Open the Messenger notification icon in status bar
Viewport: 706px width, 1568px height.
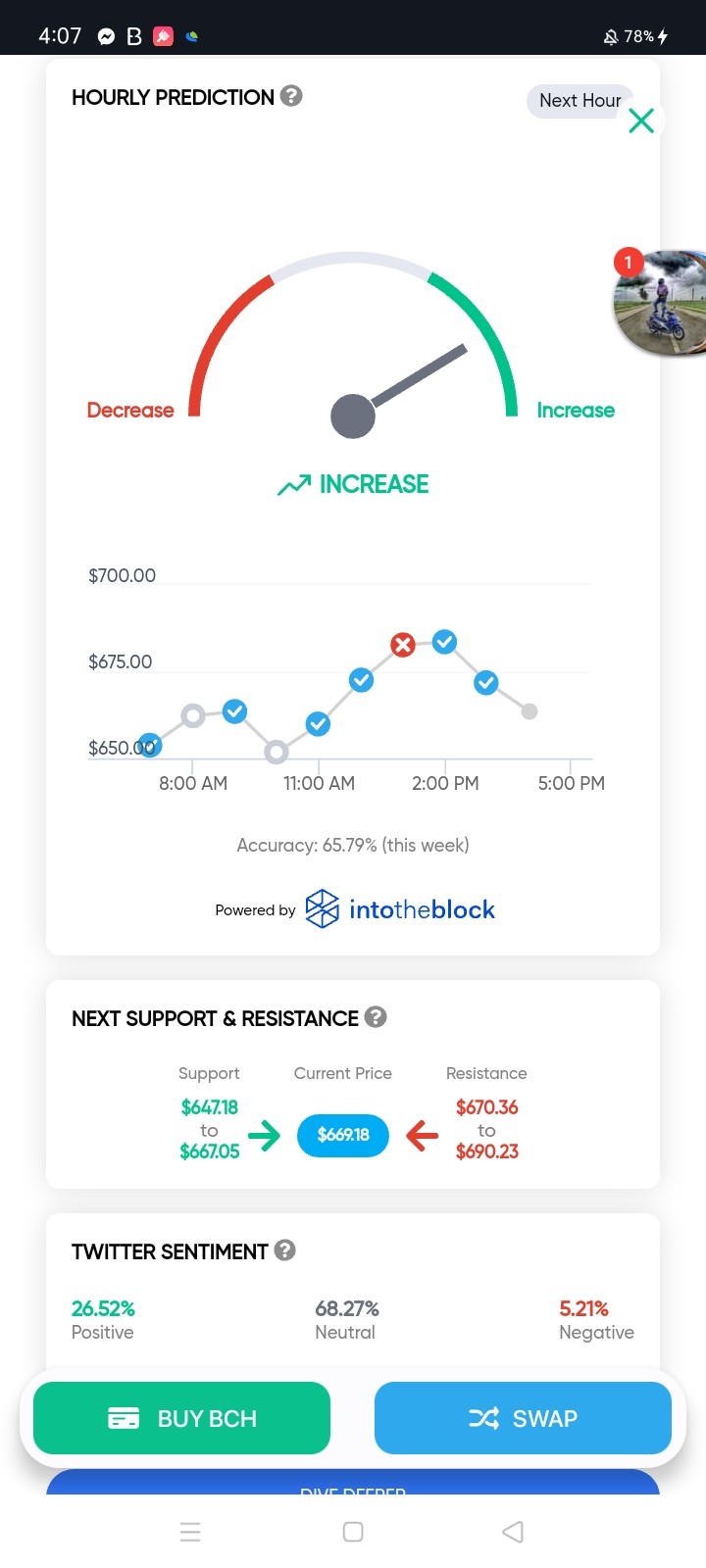pyautogui.click(x=106, y=36)
